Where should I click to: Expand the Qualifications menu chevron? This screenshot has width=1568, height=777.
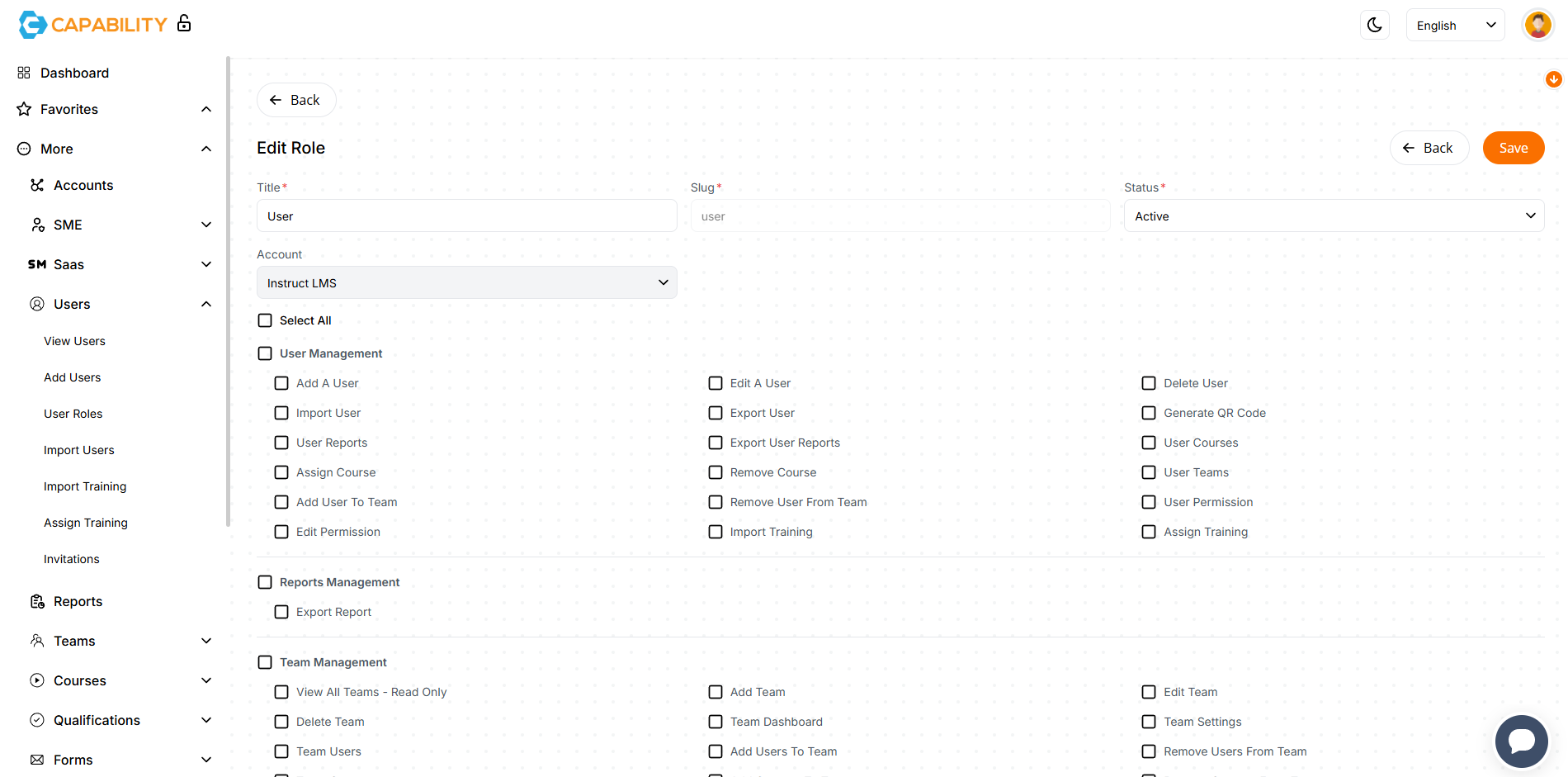pyautogui.click(x=206, y=720)
